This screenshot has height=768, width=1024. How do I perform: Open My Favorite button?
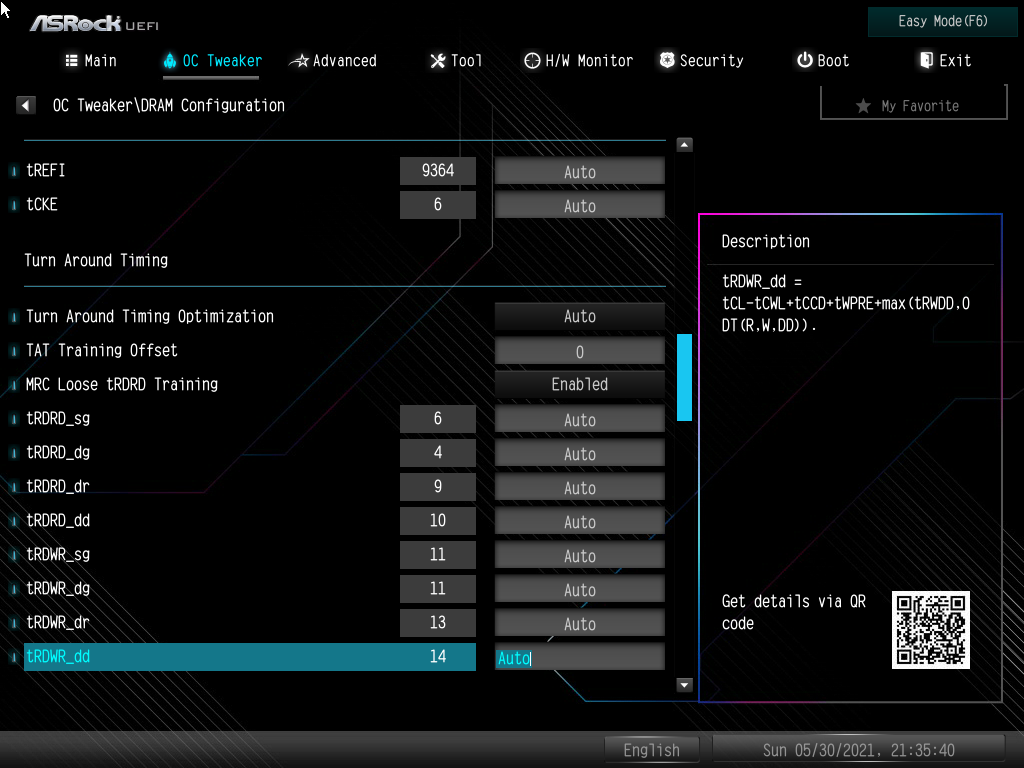(x=914, y=104)
